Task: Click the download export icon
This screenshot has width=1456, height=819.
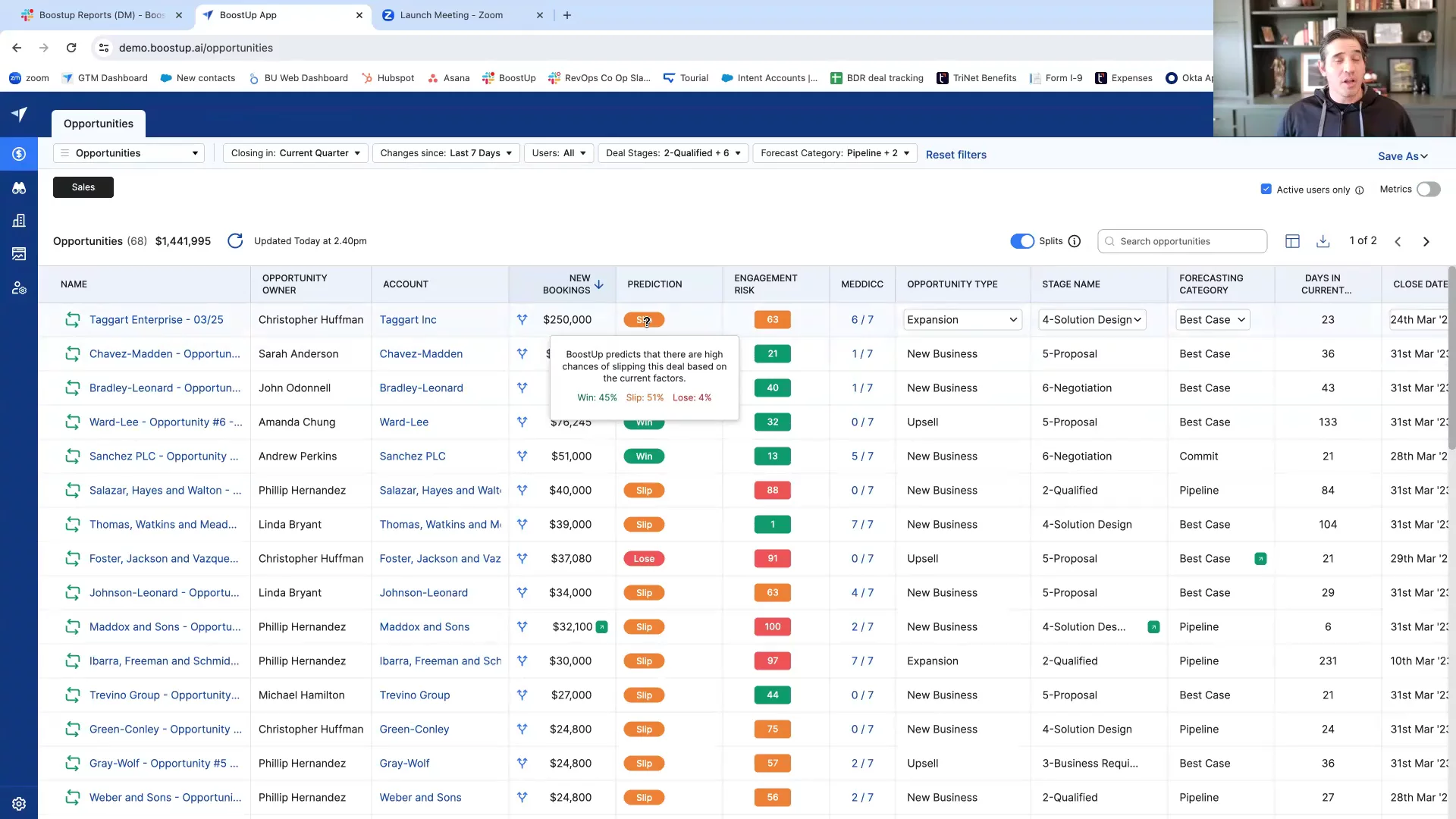Action: 1323,241
